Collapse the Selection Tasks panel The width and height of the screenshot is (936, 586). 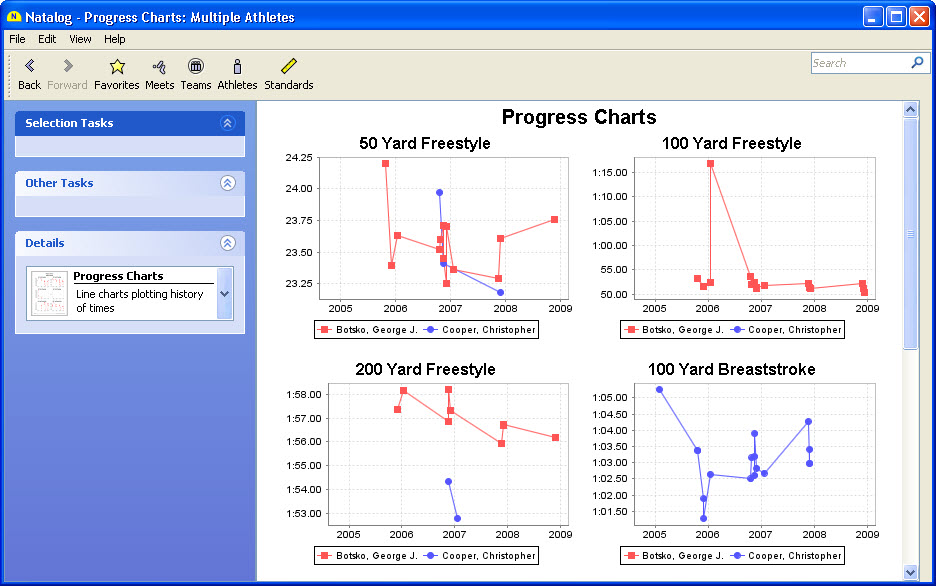227,123
